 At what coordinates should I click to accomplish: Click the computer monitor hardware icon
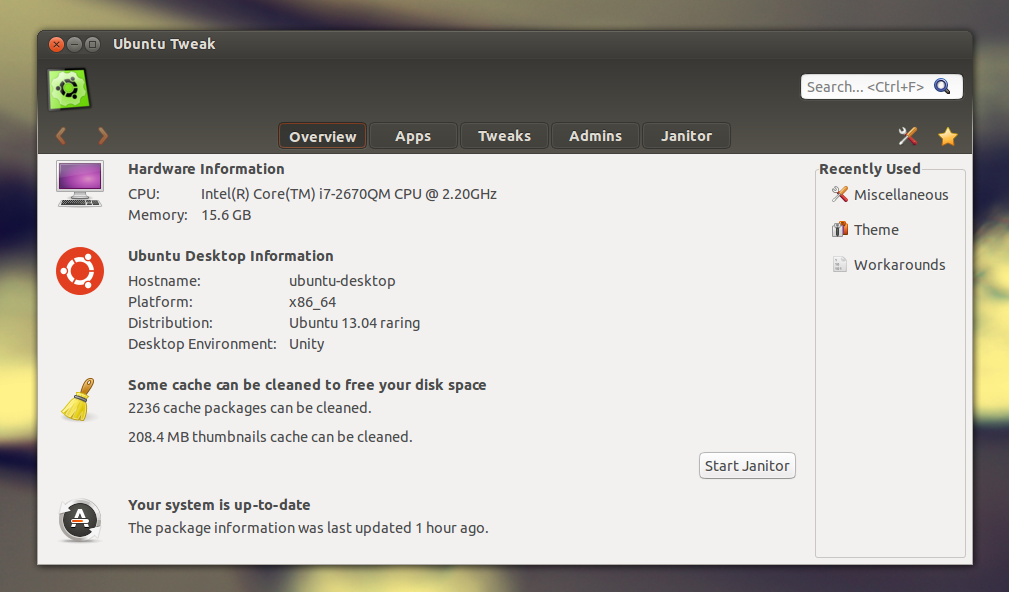click(80, 183)
